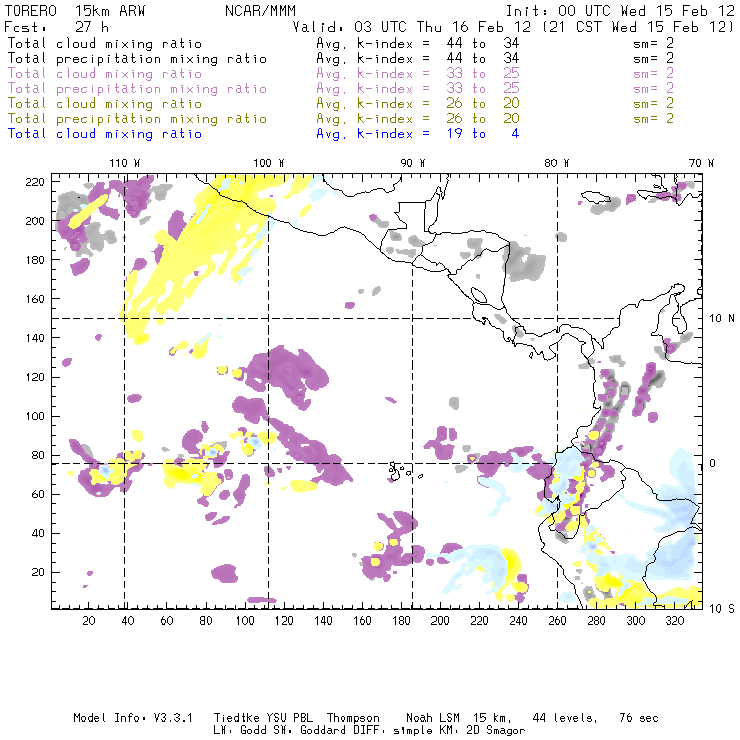Click purple 'Total cloud mixing ratio' legend line
The height and width of the screenshot is (740, 740).
[105, 74]
